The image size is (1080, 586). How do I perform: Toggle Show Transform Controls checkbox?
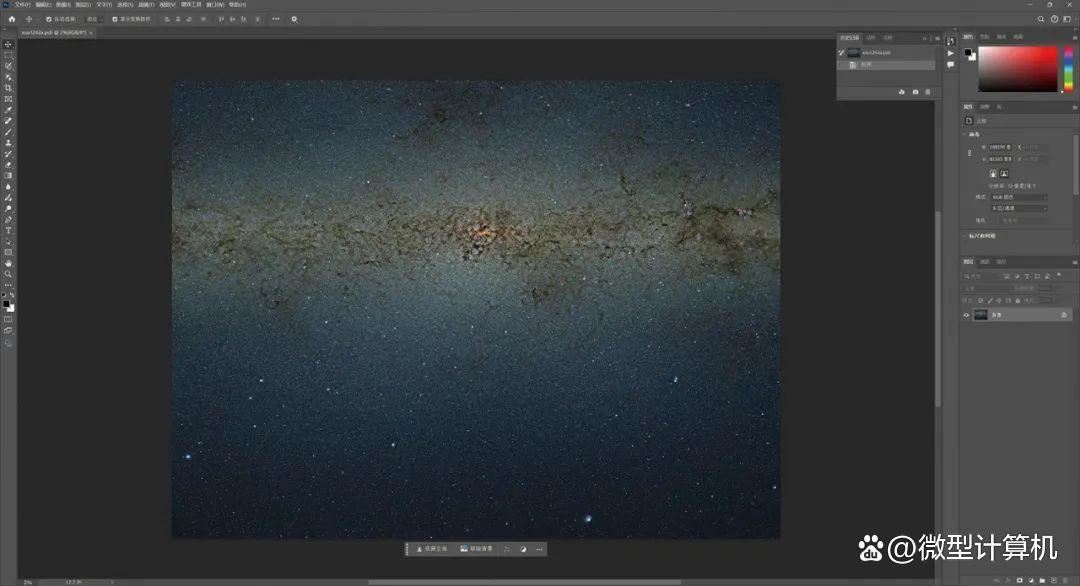(115, 19)
